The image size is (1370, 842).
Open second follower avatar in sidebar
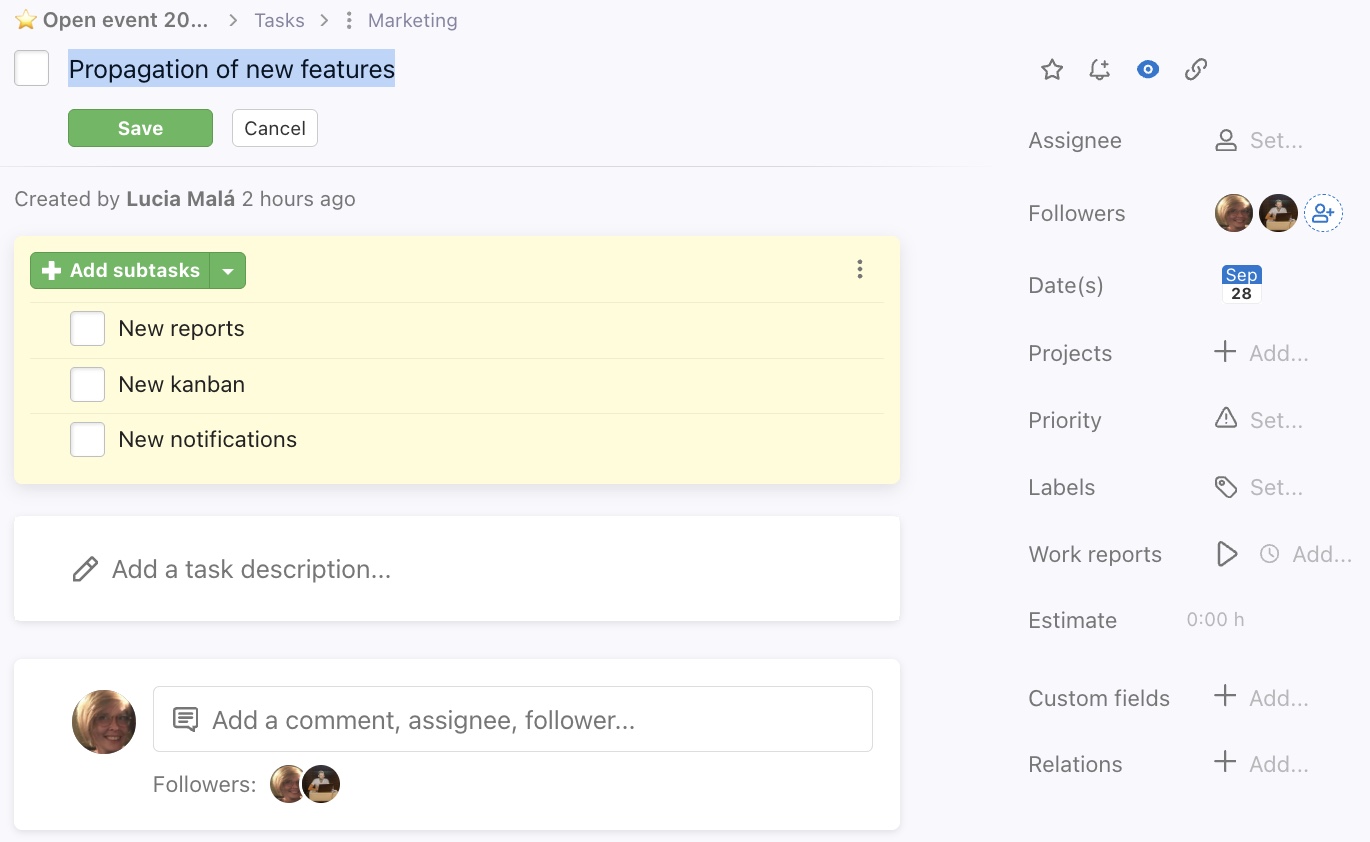pos(1278,213)
